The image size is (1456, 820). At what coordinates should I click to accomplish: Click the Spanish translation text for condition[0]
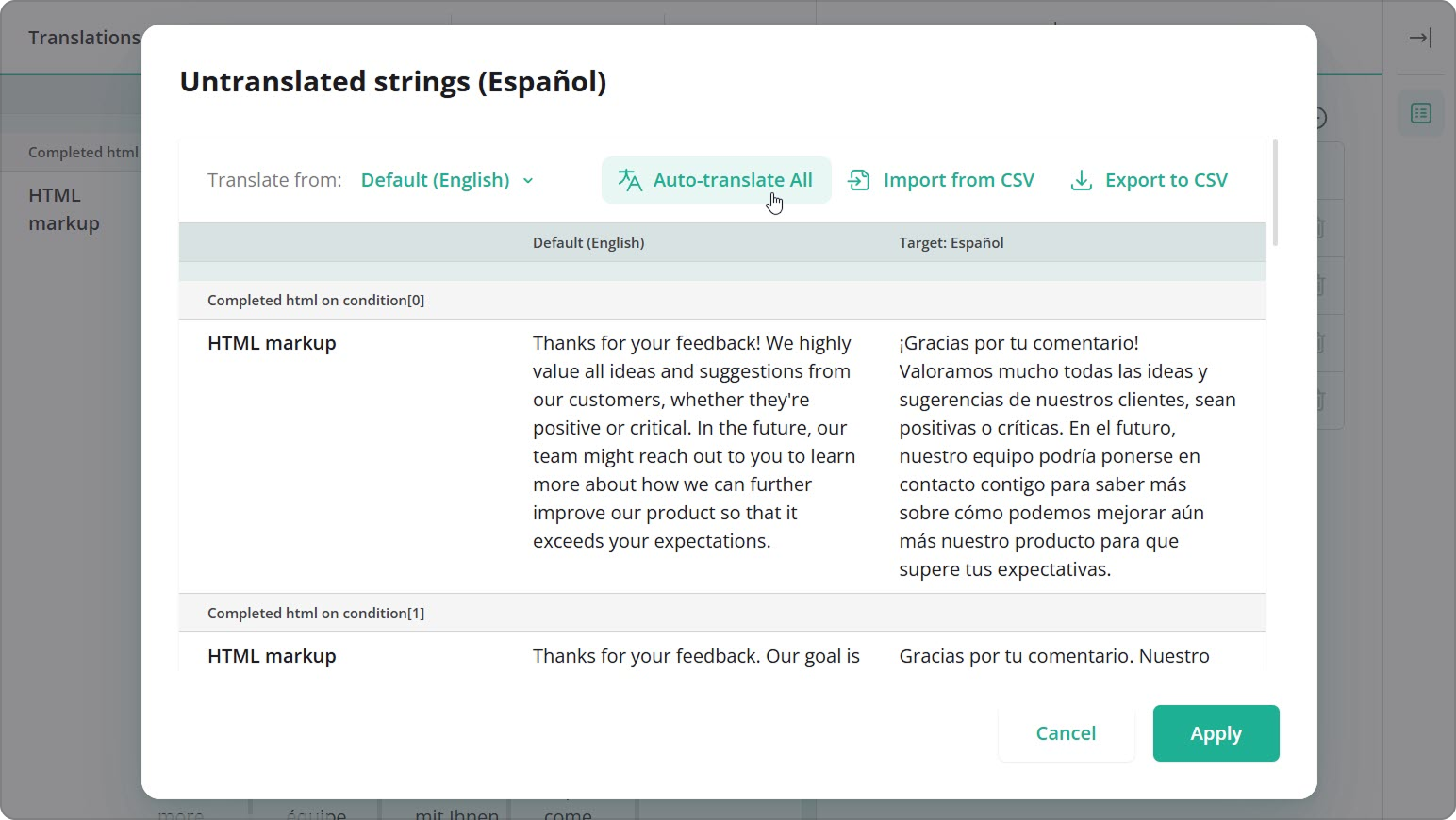pyautogui.click(x=1067, y=455)
